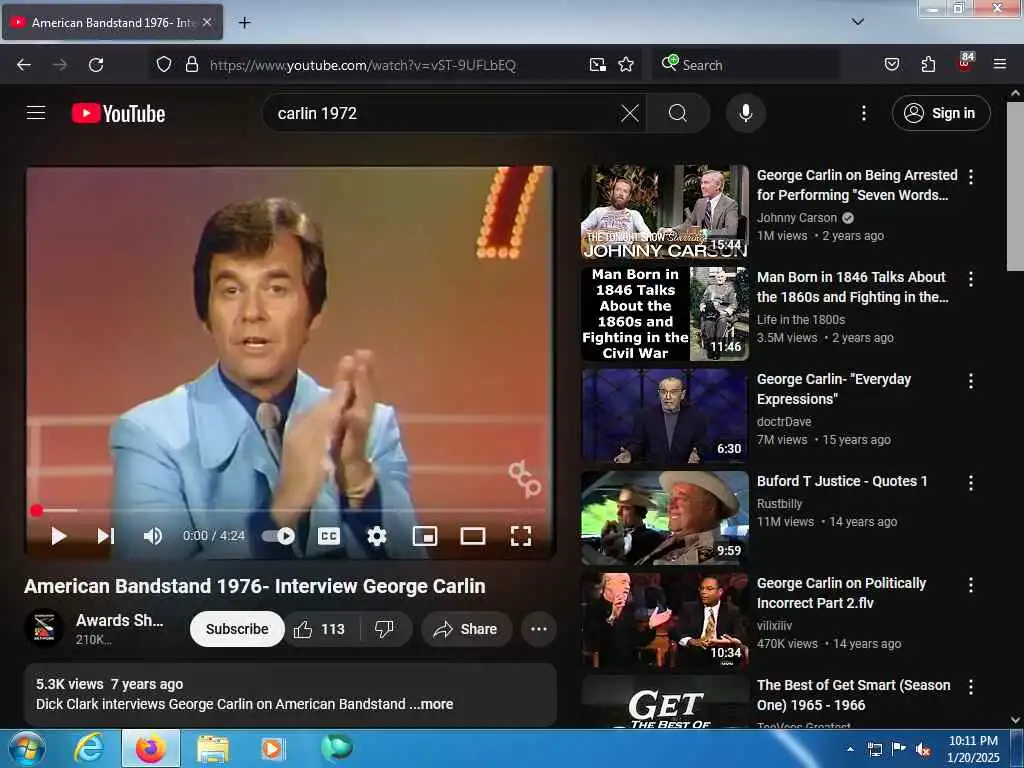Viewport: 1024px width, 768px height.
Task: Open options for Best of Get Smart
Action: point(971,687)
